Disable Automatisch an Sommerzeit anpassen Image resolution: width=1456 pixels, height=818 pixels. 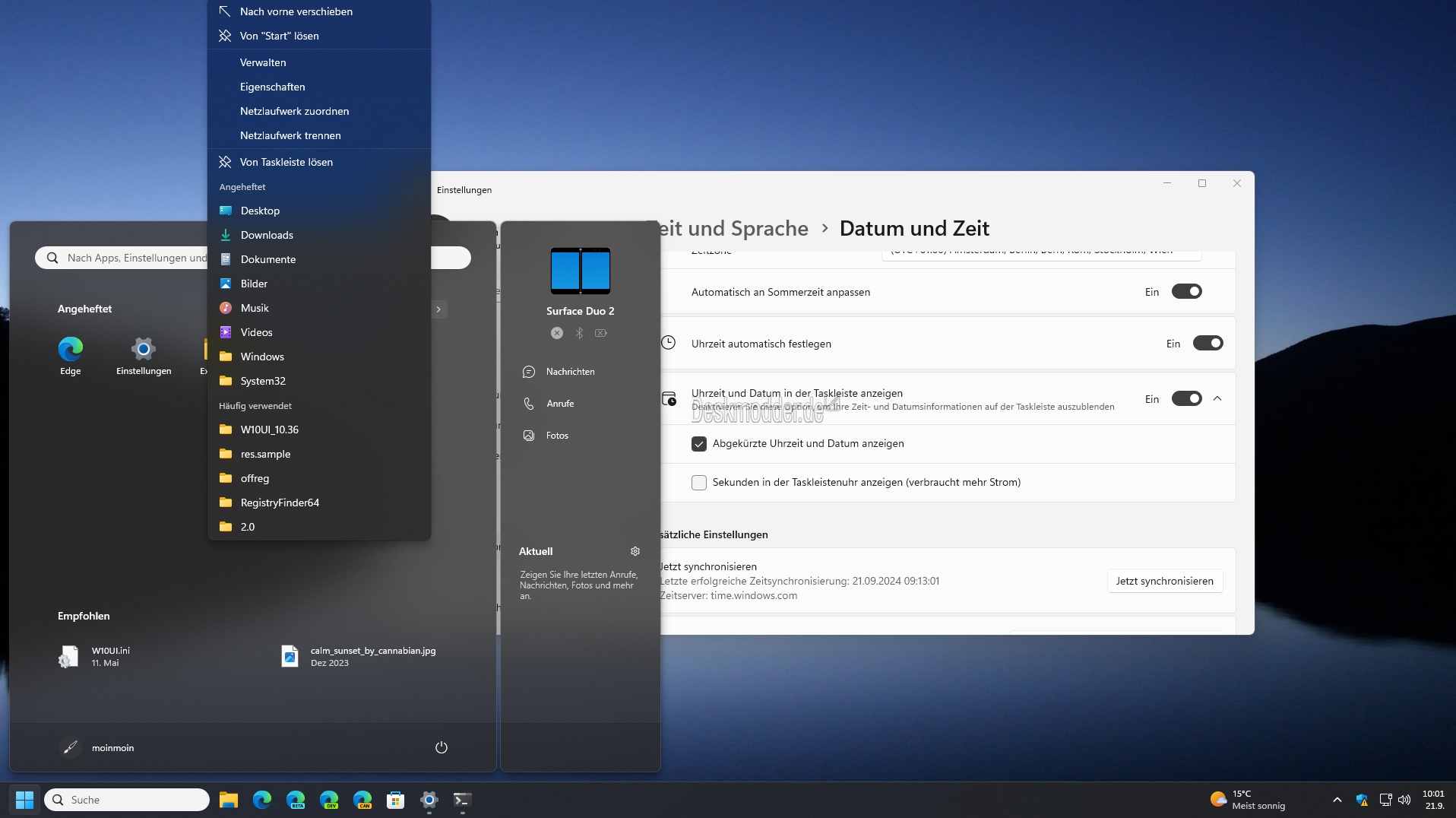1186,292
